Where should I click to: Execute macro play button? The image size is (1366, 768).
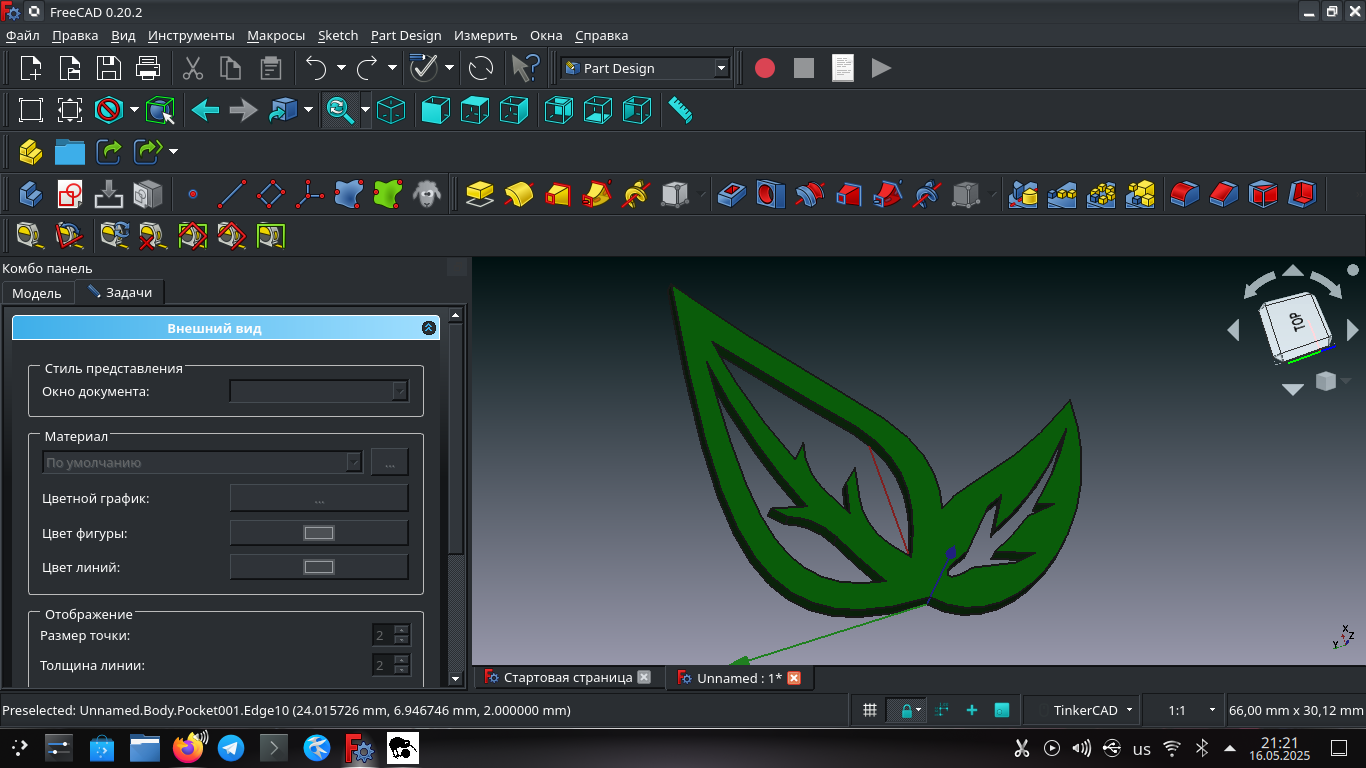[x=881, y=68]
